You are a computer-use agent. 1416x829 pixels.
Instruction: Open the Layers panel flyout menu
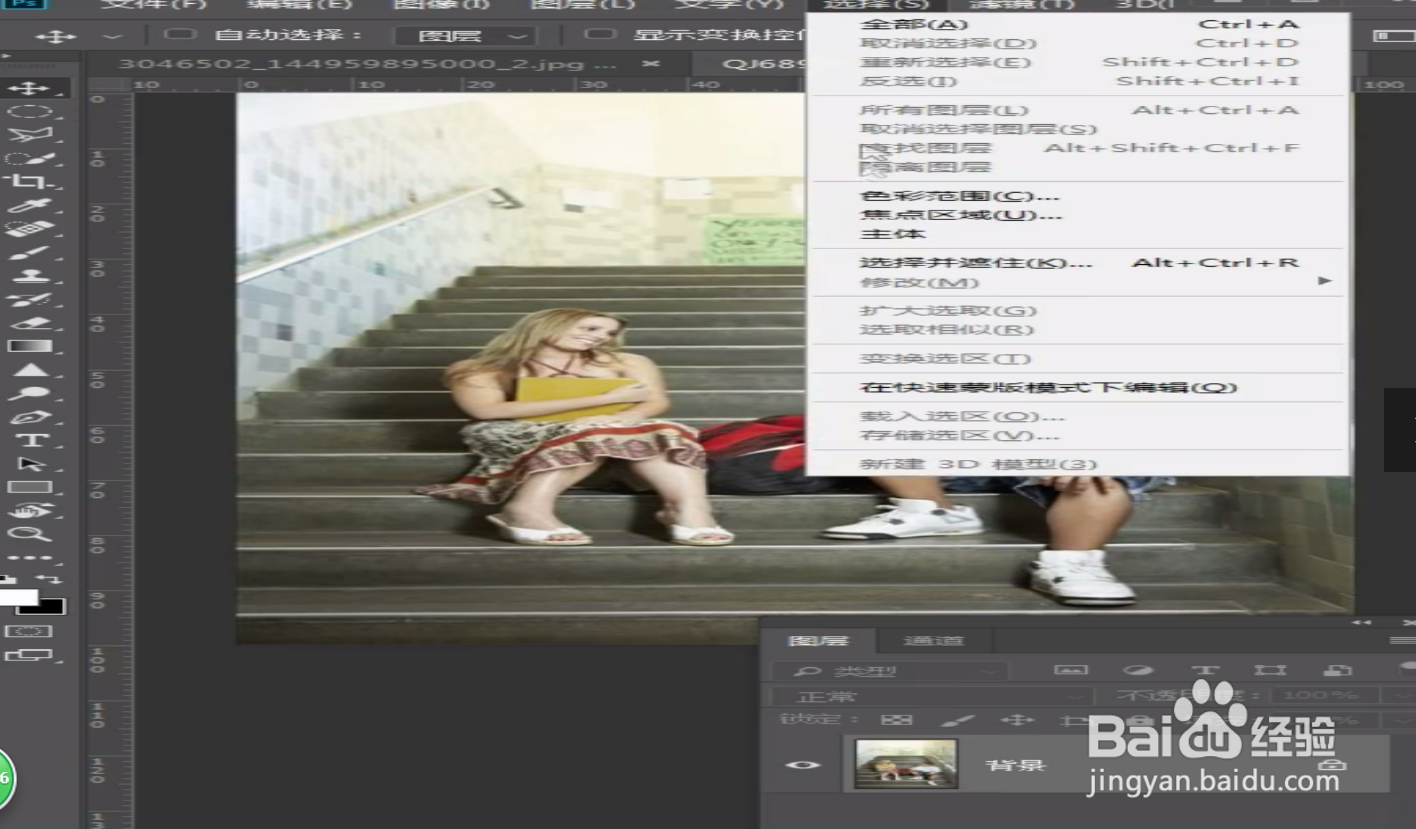[1402, 640]
